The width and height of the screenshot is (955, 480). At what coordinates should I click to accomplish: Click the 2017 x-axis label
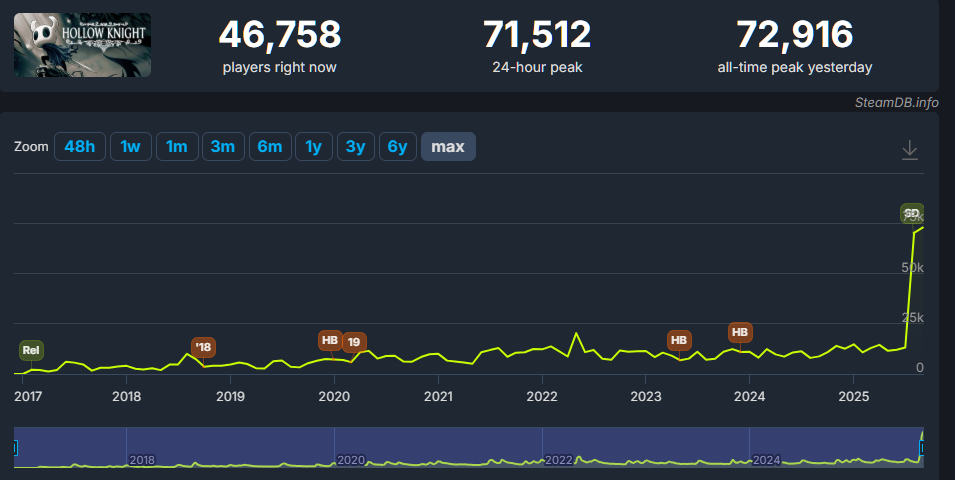[28, 397]
